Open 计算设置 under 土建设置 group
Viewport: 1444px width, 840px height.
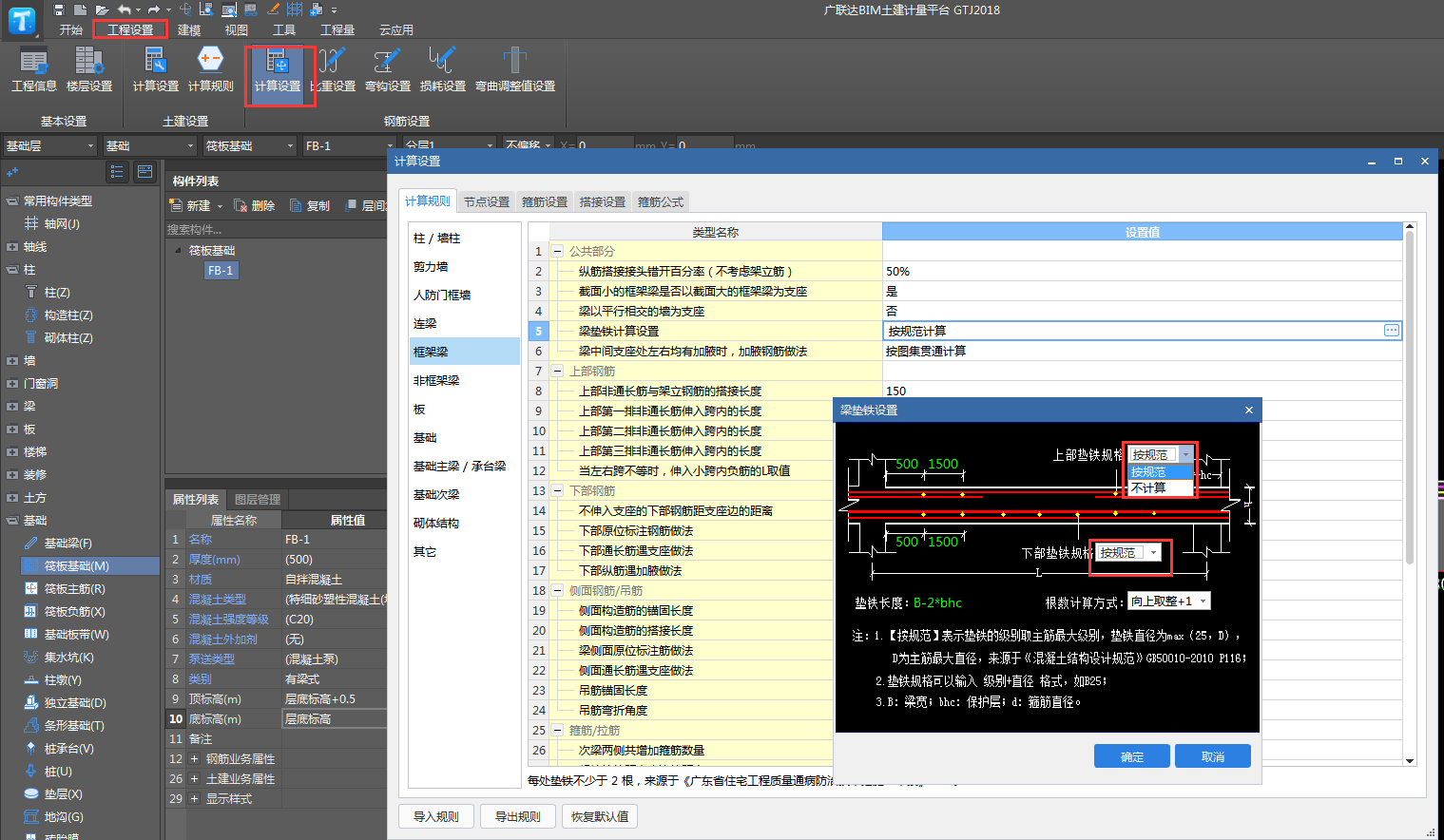tap(155, 69)
